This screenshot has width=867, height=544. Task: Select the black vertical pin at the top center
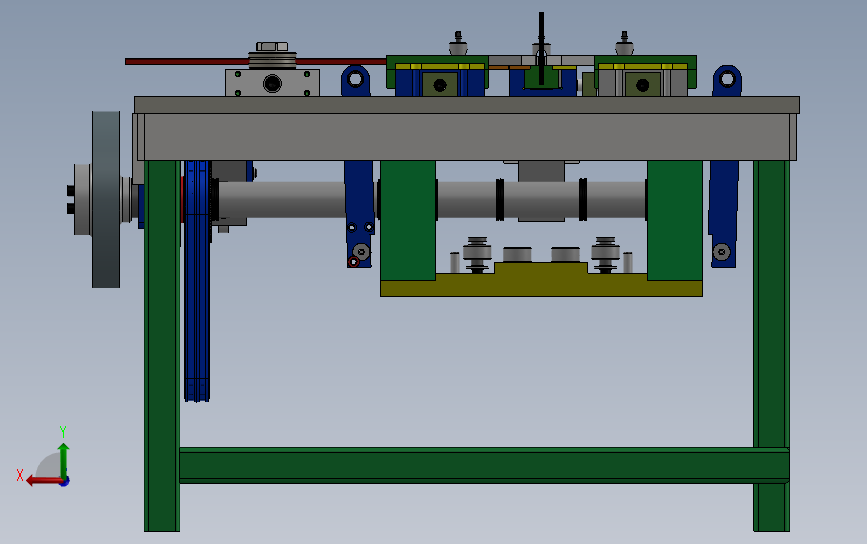pyautogui.click(x=541, y=48)
